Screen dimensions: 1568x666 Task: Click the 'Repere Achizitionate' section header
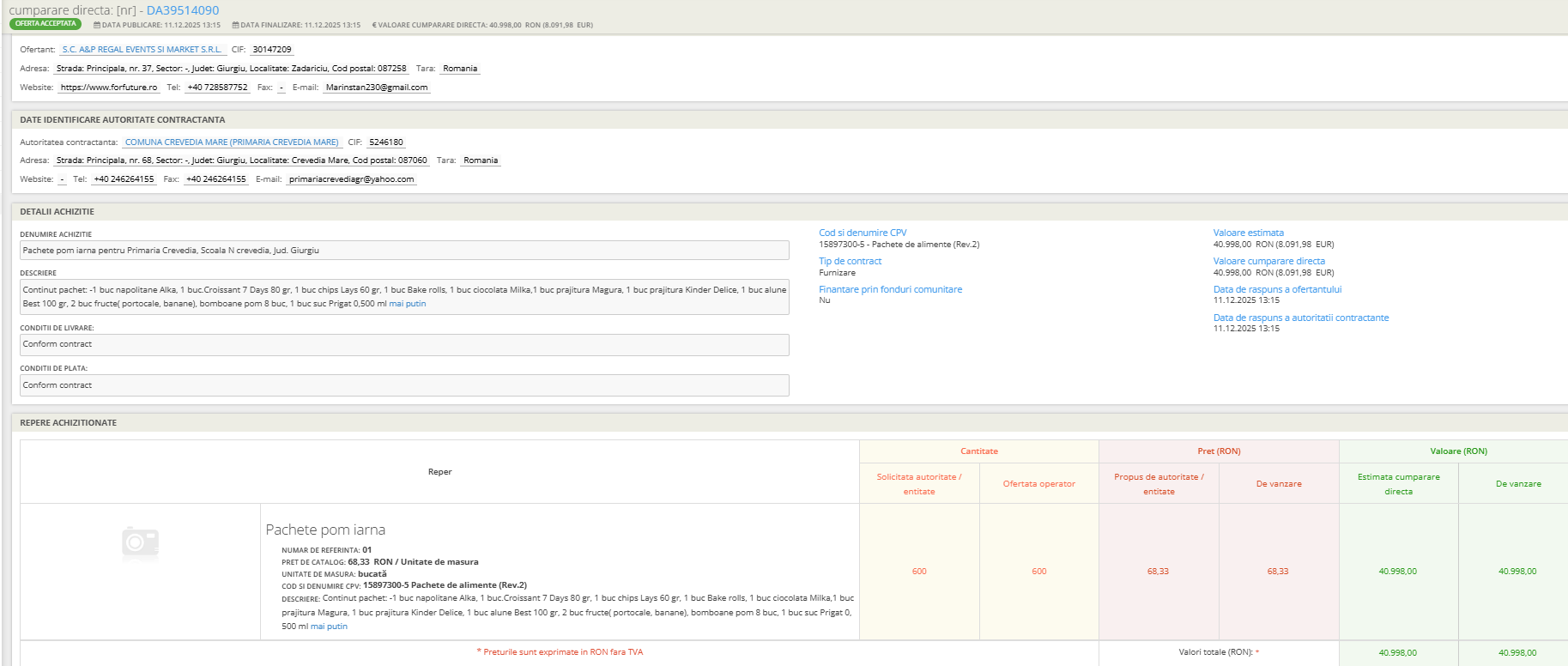(x=69, y=423)
